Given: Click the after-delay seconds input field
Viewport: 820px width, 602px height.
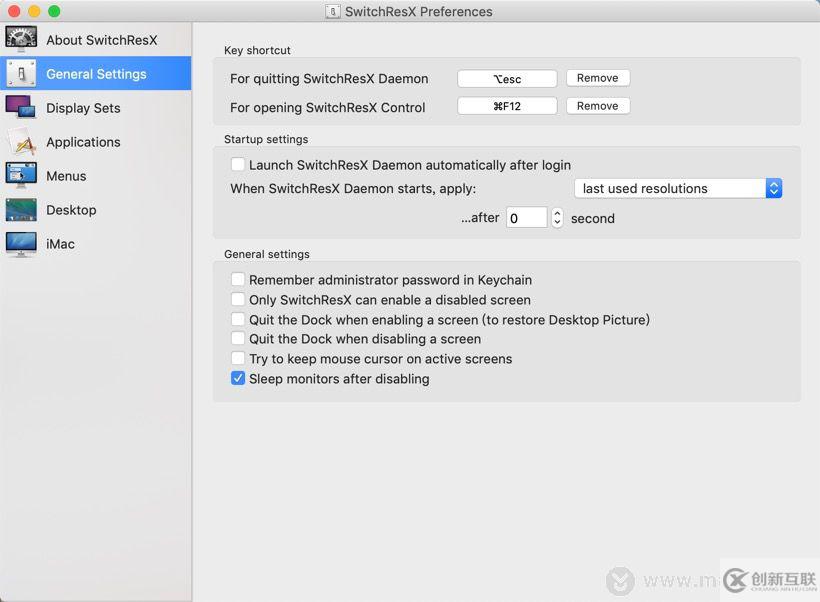Looking at the screenshot, I should pyautogui.click(x=527, y=218).
